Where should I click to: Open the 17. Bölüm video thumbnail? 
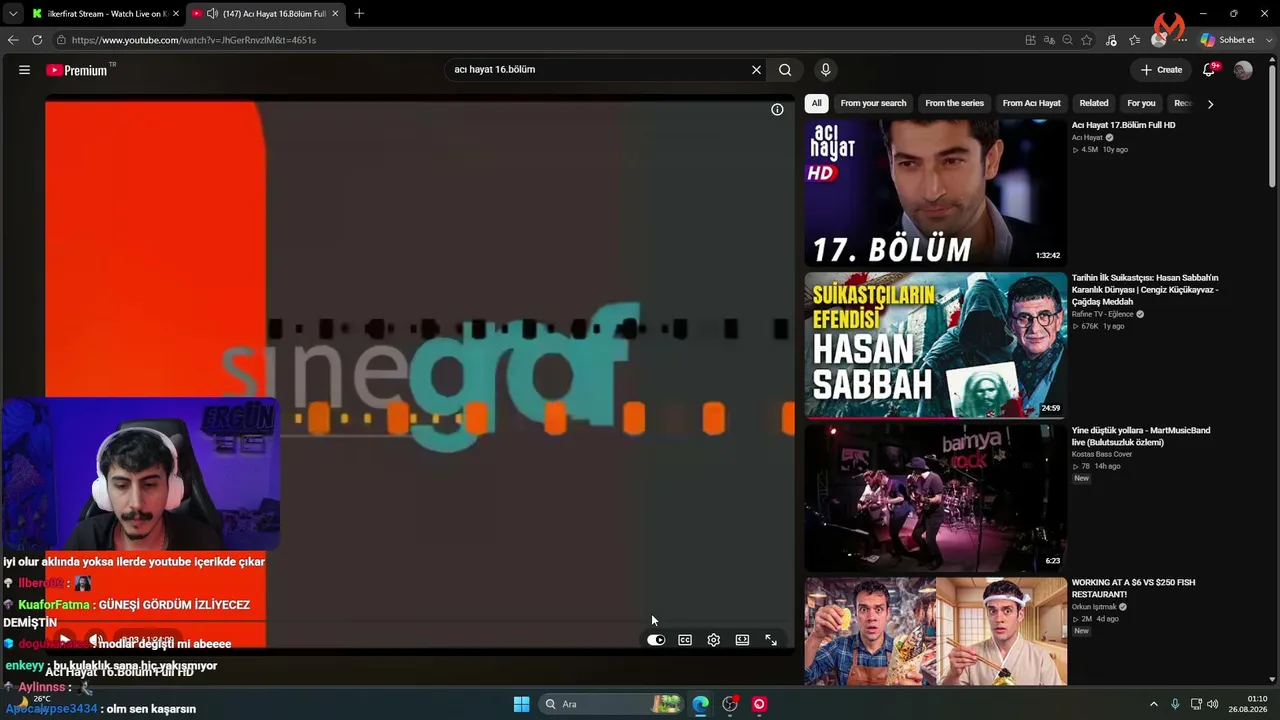coord(935,192)
